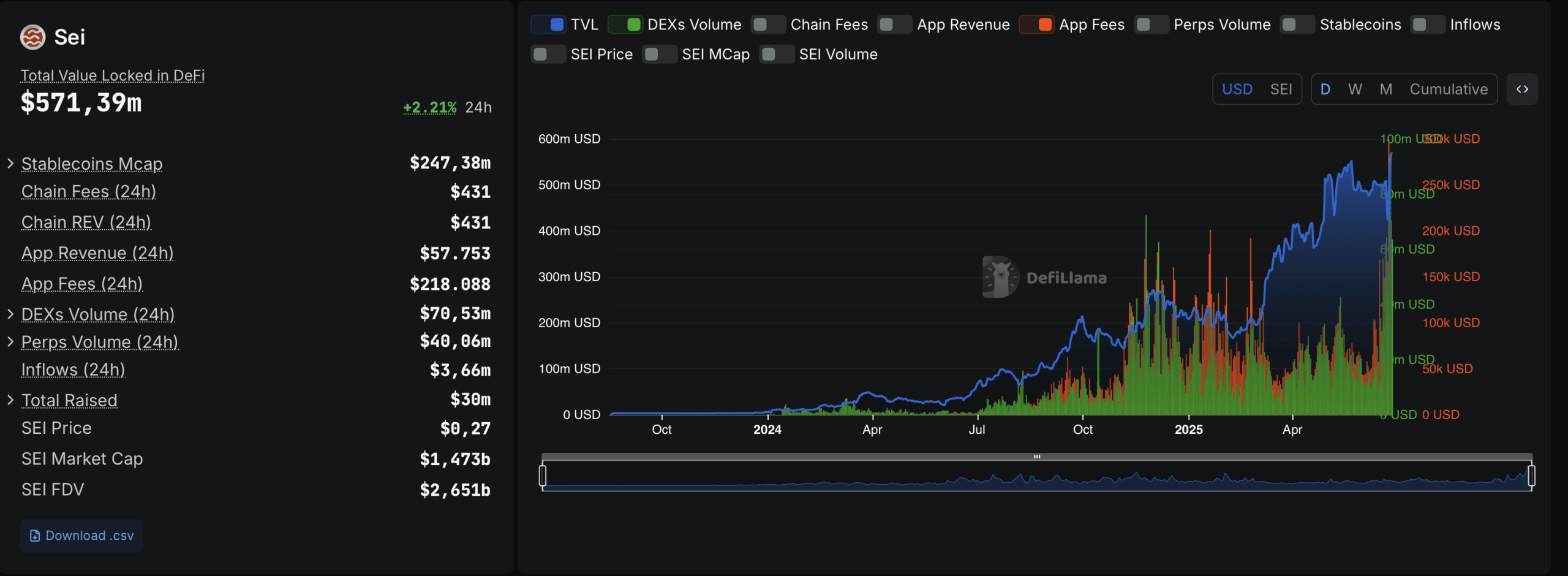Click the 600m USD y-axis label
The width and height of the screenshot is (1568, 576).
[569, 139]
